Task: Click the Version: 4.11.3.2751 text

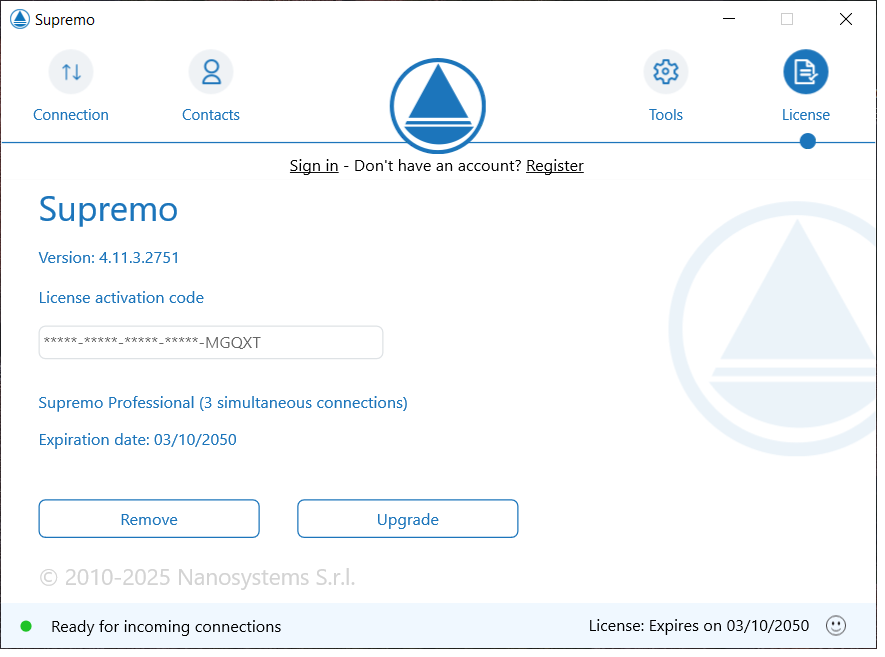Action: pyautogui.click(x=109, y=258)
